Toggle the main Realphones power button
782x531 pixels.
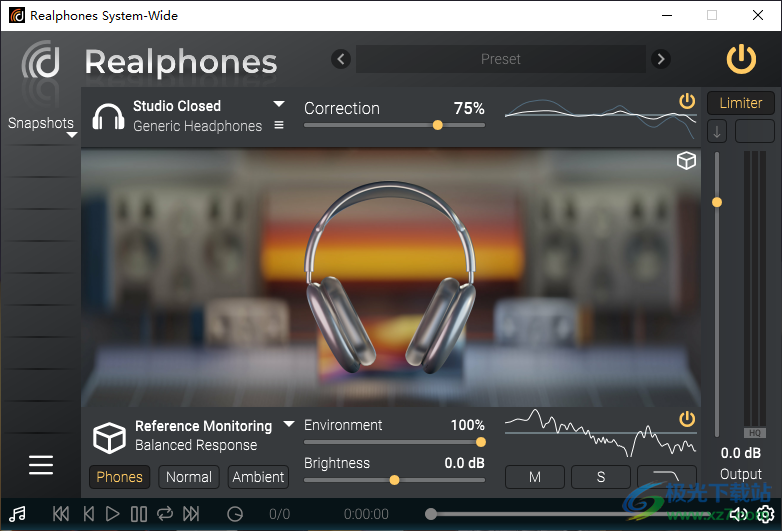(741, 59)
